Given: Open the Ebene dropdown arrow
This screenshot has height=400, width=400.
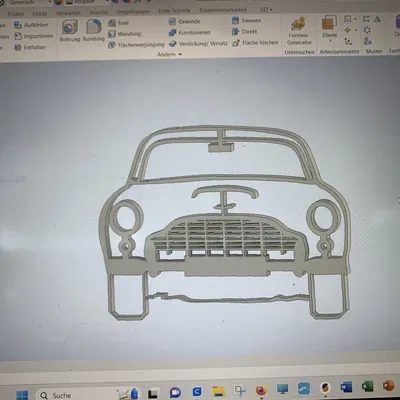Looking at the screenshot, I should pos(330,41).
